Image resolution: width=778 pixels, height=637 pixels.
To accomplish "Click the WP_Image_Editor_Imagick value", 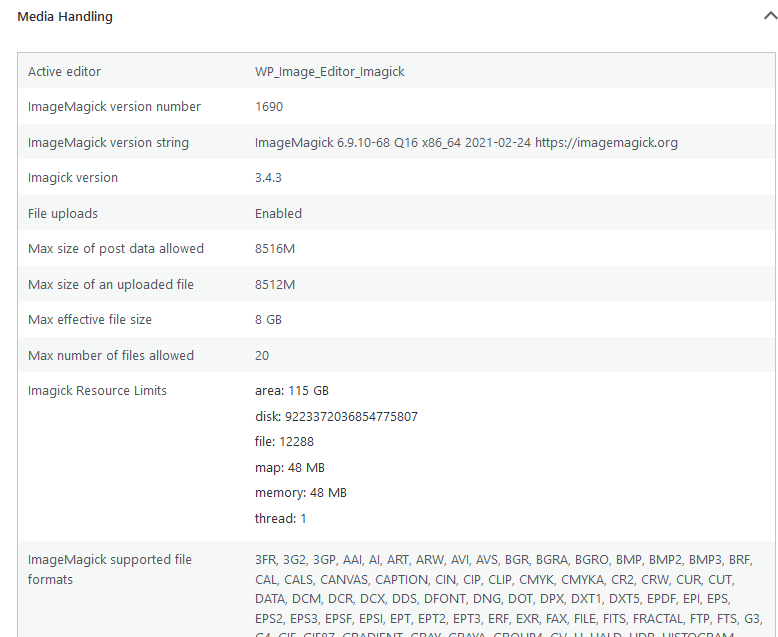I will [329, 71].
